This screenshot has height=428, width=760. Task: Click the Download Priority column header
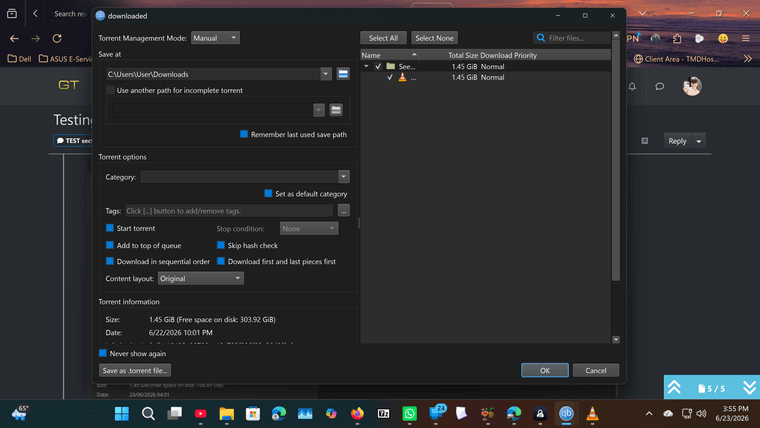[x=508, y=55]
